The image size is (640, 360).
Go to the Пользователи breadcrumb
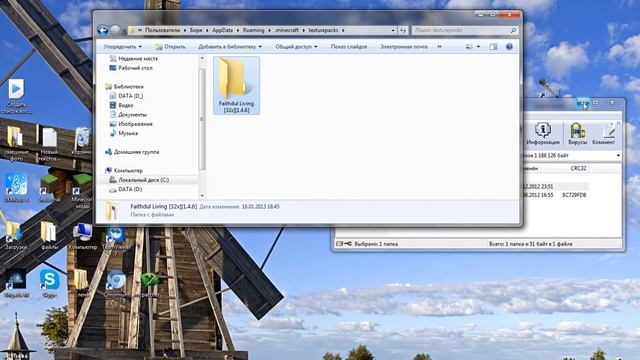[x=162, y=30]
